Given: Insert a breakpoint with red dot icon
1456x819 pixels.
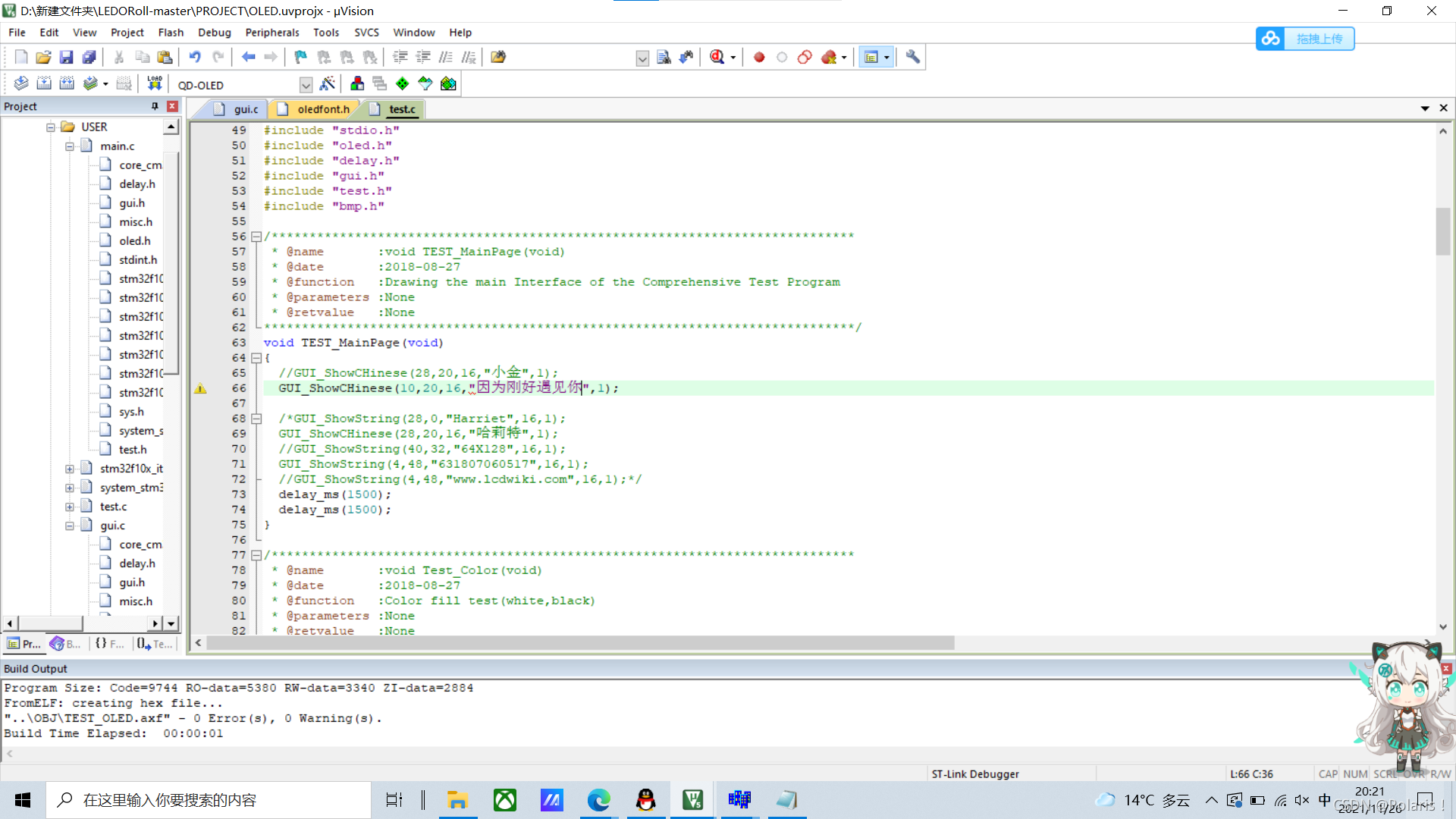Looking at the screenshot, I should 759,57.
